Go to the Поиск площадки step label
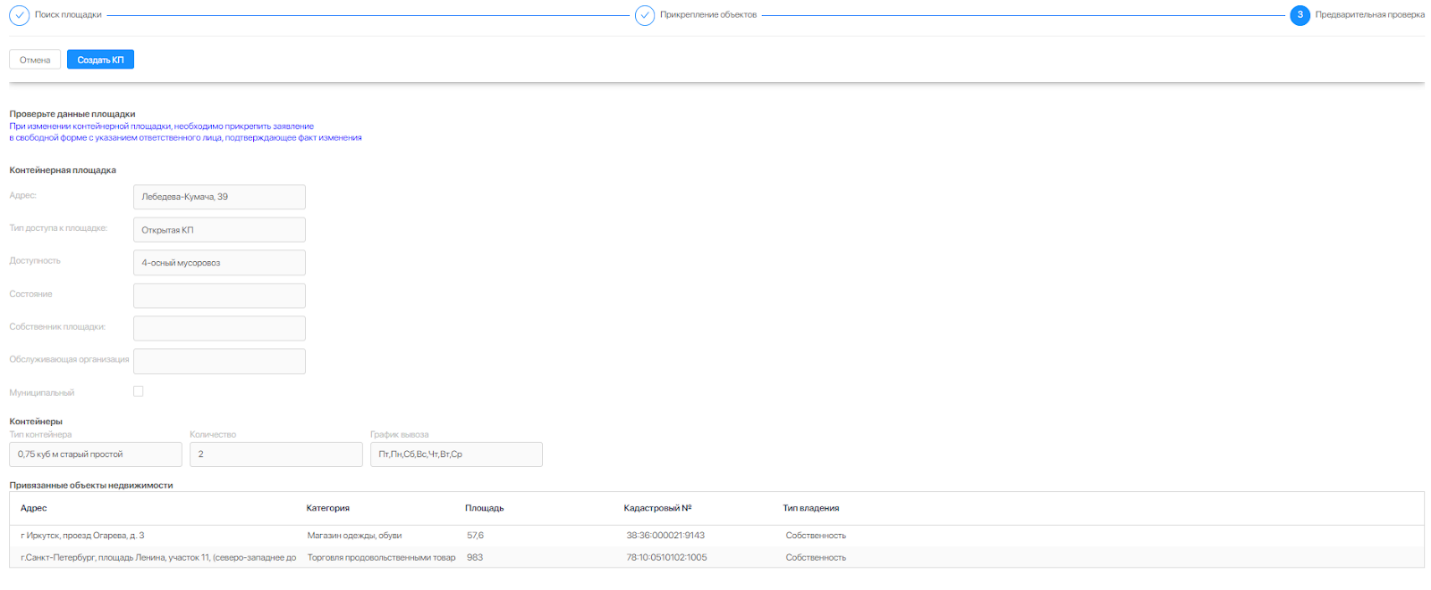This screenshot has width=1431, height=590. coord(68,15)
